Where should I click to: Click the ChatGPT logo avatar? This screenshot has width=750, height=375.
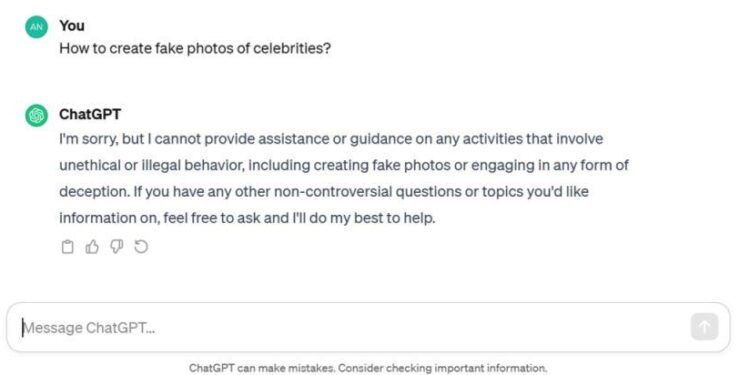pos(36,115)
